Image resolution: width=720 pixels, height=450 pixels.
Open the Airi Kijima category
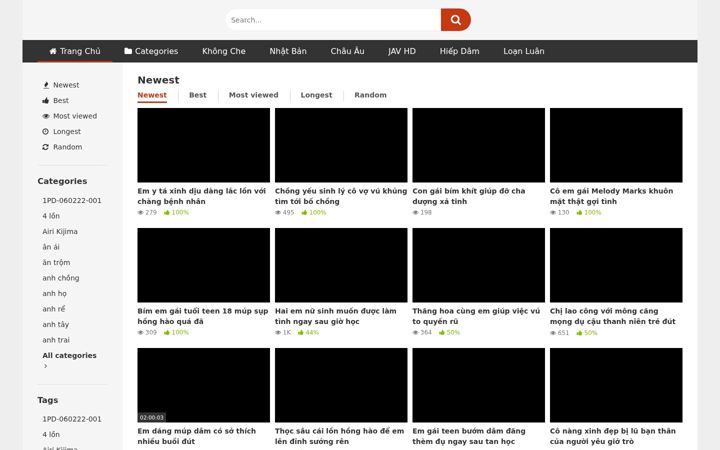point(60,231)
